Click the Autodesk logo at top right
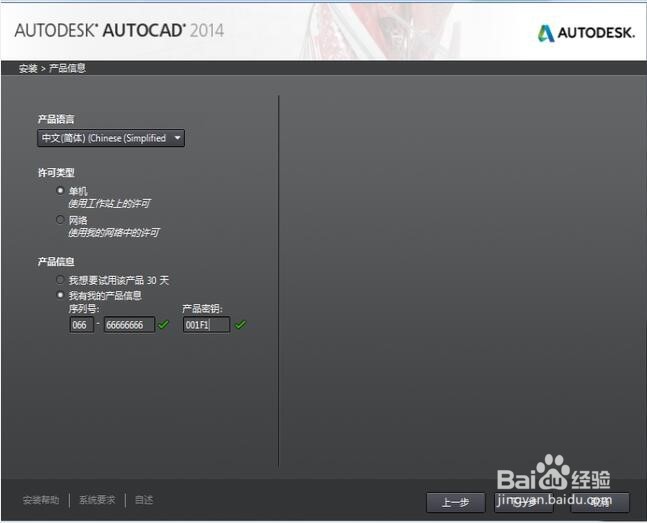 [x=586, y=33]
